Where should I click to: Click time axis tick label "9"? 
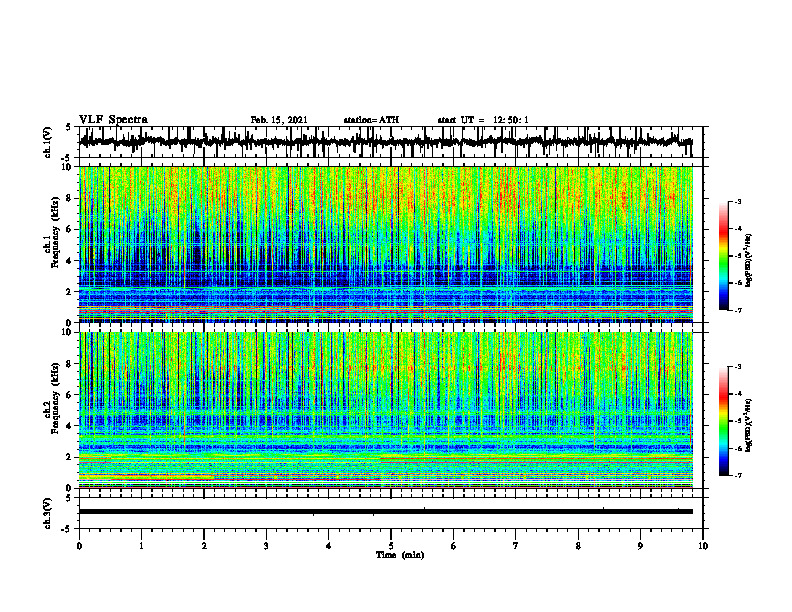coord(640,546)
